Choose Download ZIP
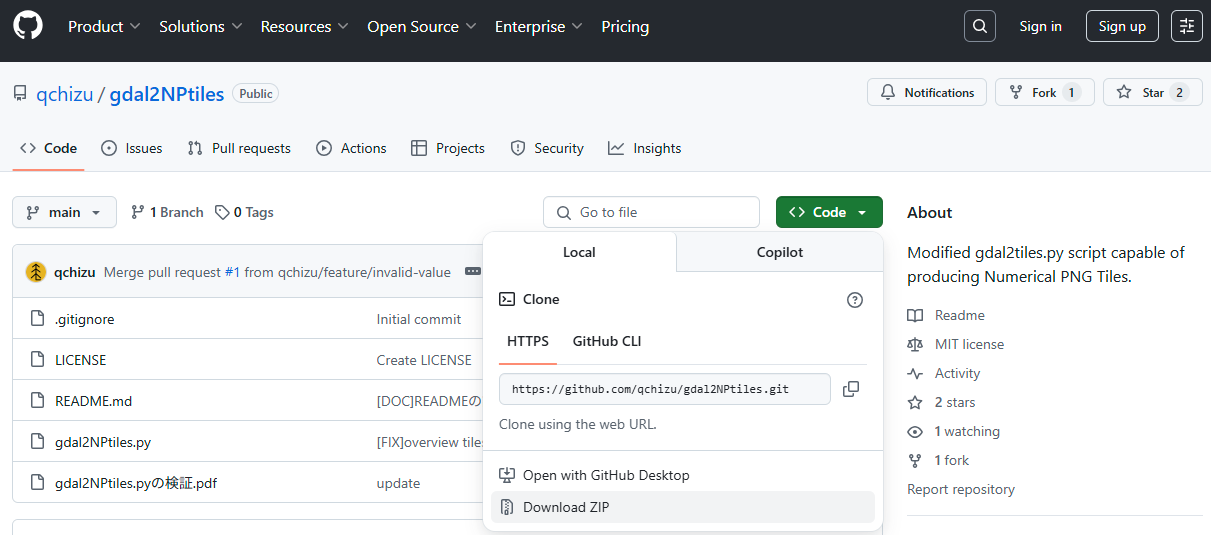The width and height of the screenshot is (1211, 535). pos(683,507)
